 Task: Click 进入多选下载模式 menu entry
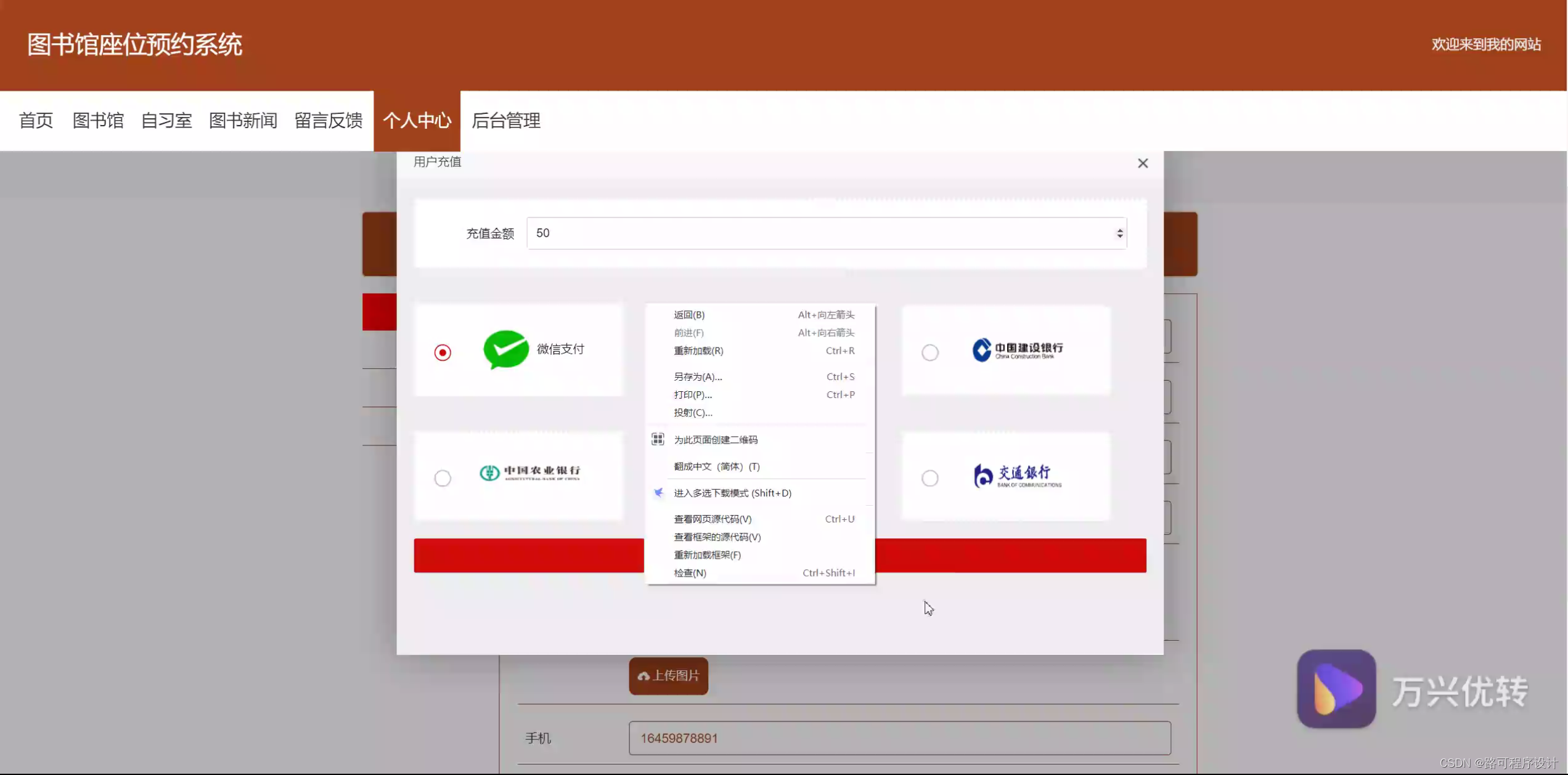click(760, 493)
